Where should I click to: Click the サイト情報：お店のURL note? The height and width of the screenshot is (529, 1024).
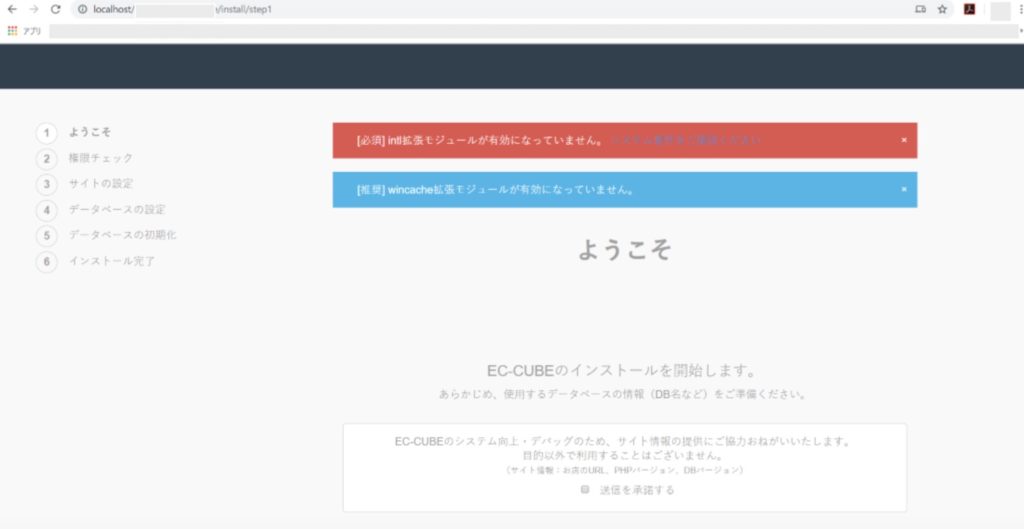point(624,470)
